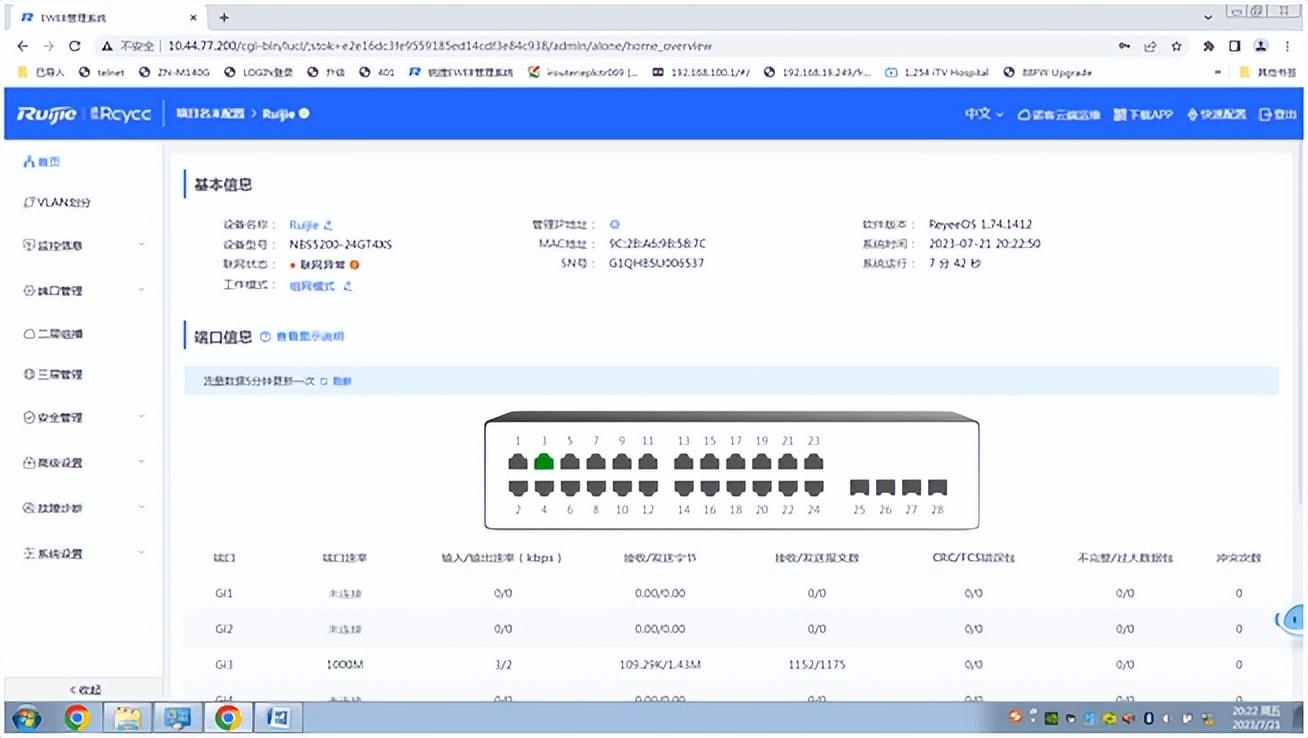Expand the 安全管理 sidebar menu chevron

pos(141,417)
